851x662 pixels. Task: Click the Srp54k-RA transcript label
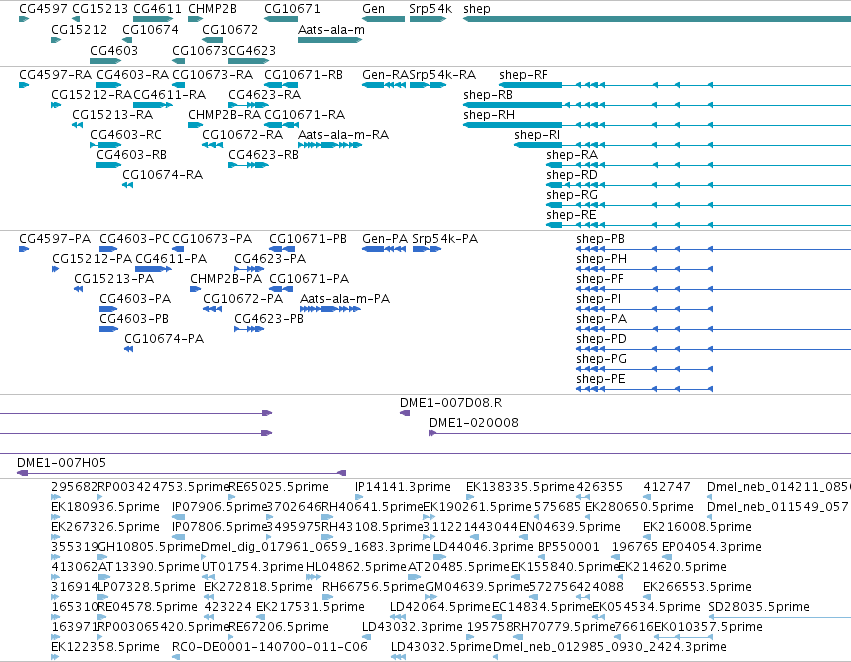tap(442, 75)
